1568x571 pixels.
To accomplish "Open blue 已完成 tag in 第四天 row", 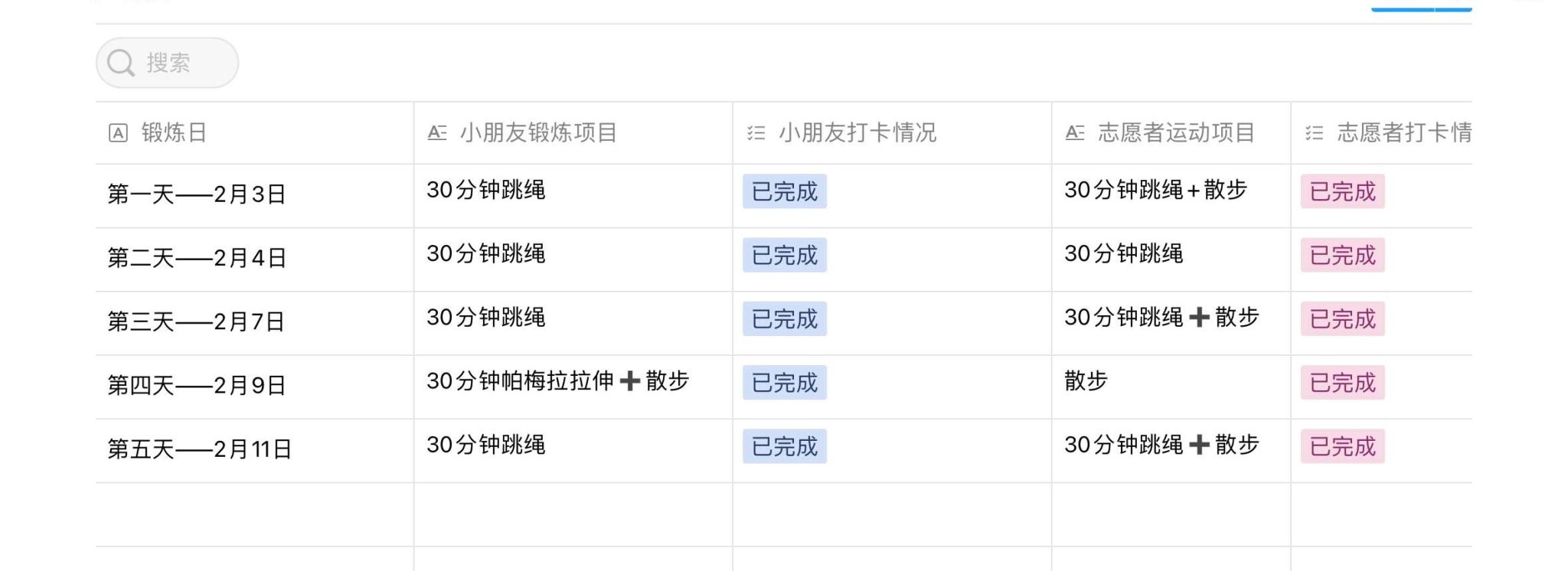I will 784,383.
